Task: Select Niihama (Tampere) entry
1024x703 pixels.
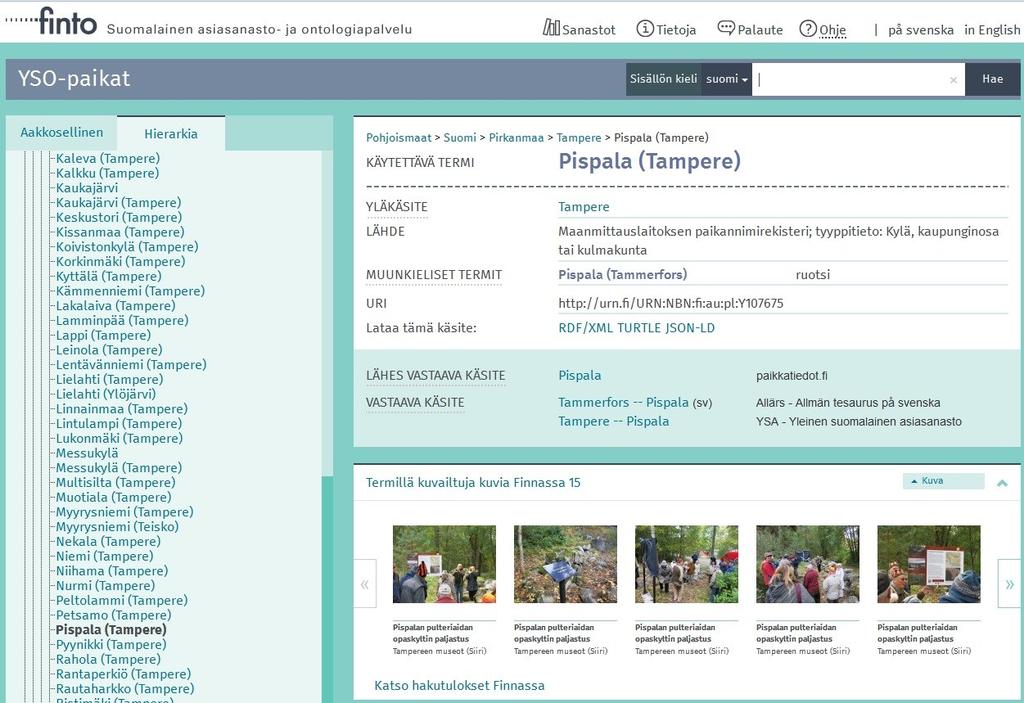Action: (x=112, y=571)
